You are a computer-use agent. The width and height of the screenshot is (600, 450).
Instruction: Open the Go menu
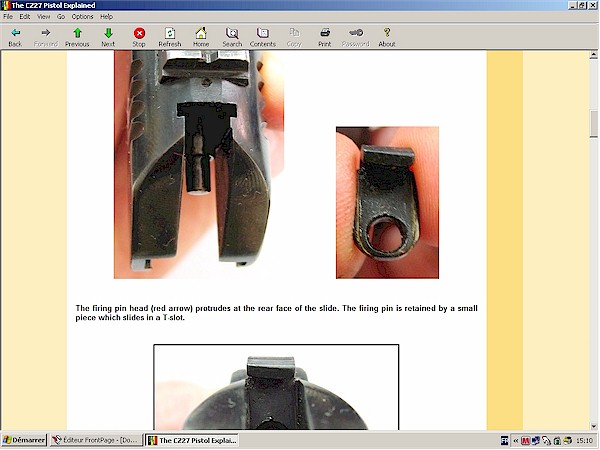point(61,16)
